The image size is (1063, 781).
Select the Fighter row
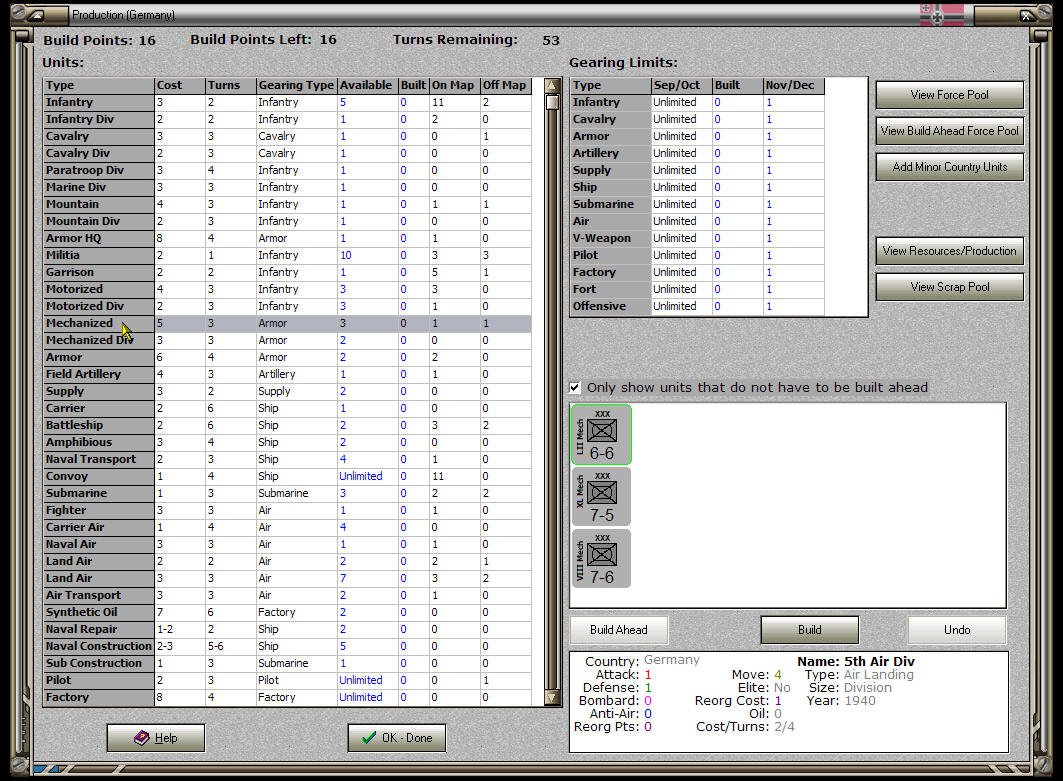click(287, 510)
